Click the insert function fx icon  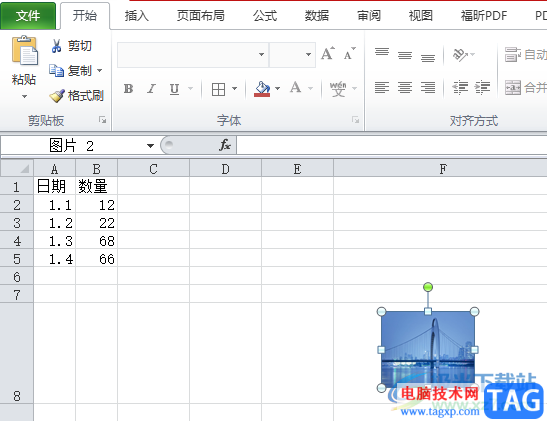pos(225,145)
